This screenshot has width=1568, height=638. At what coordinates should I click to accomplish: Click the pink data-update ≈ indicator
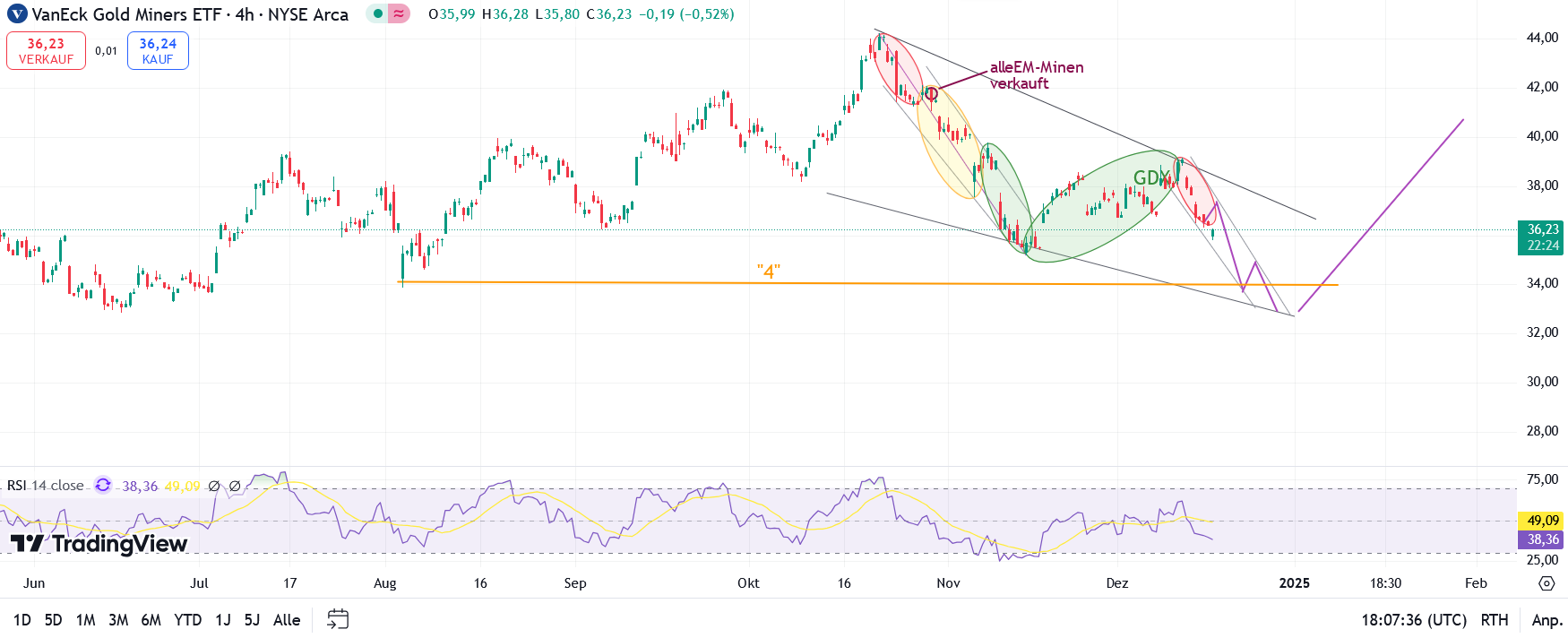point(399,14)
